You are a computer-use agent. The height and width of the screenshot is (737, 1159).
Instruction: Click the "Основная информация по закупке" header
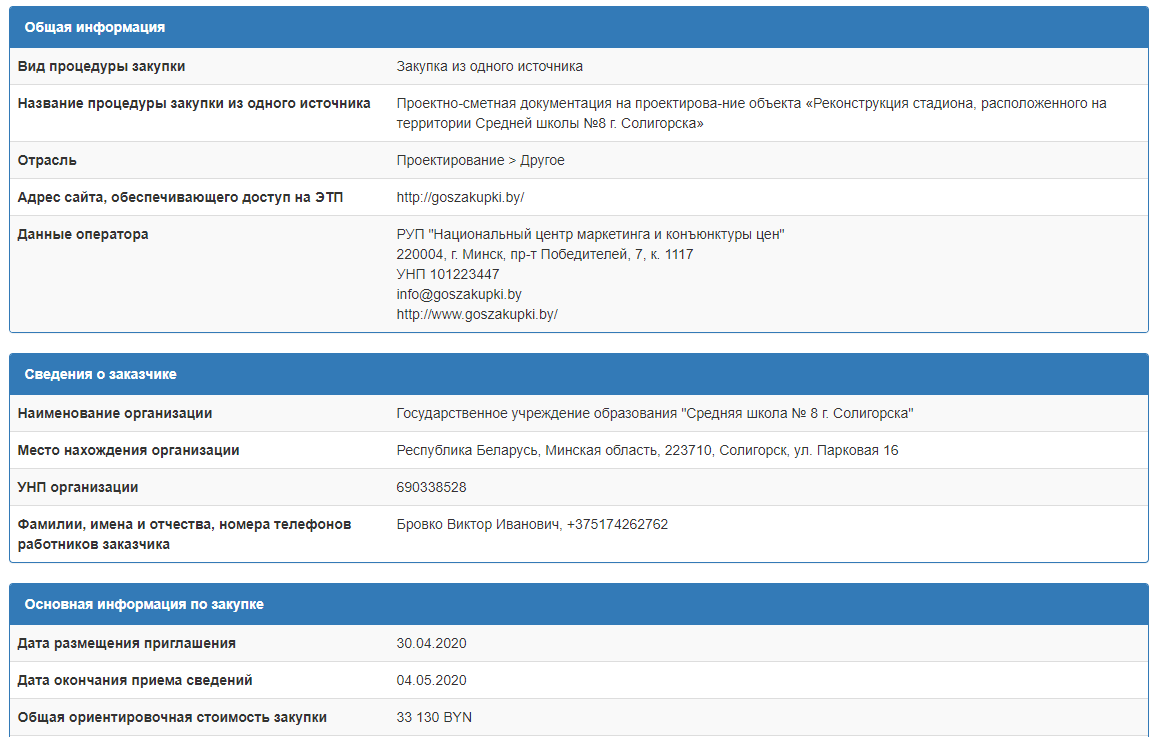(144, 605)
